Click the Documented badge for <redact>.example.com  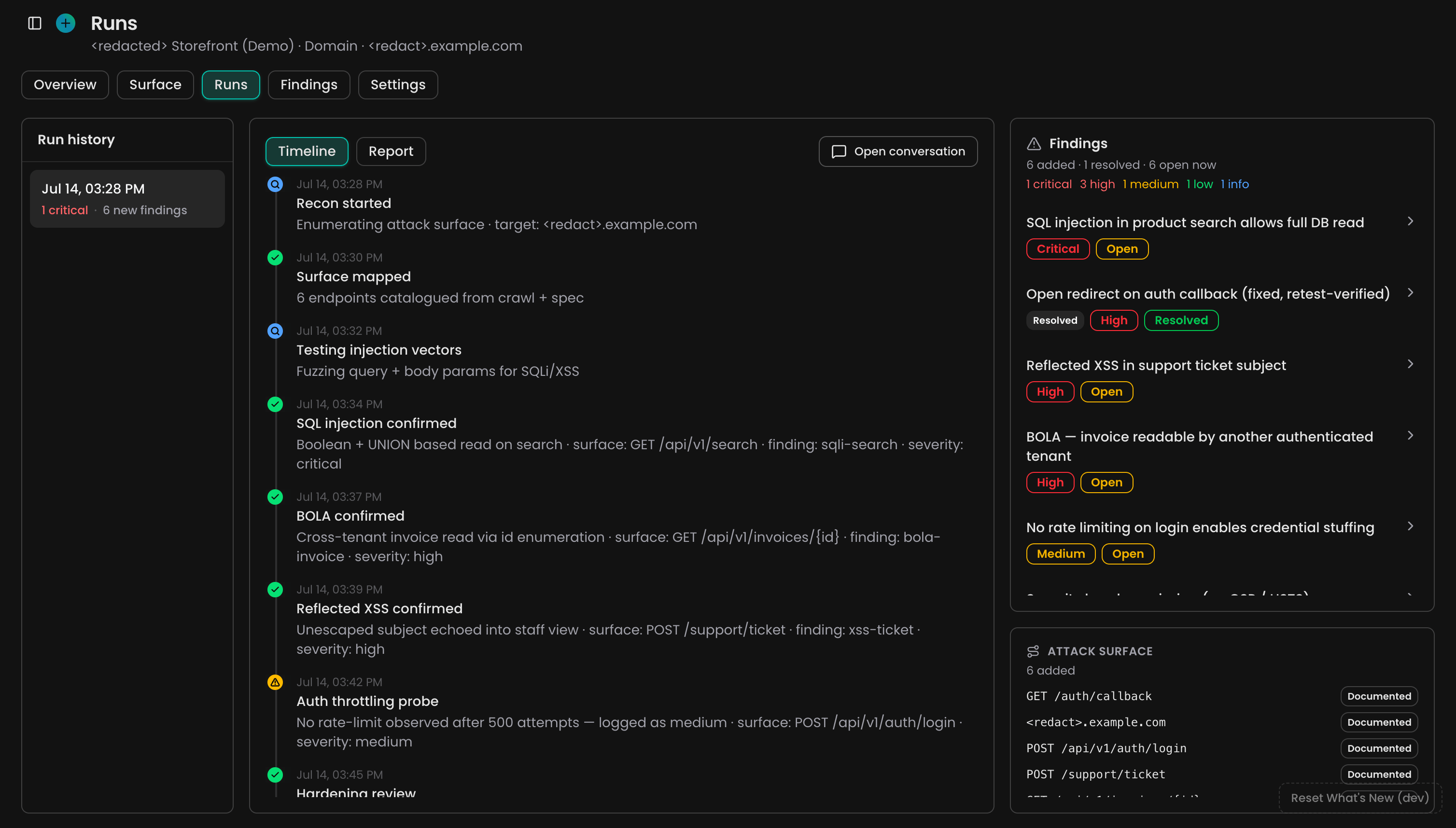point(1379,723)
